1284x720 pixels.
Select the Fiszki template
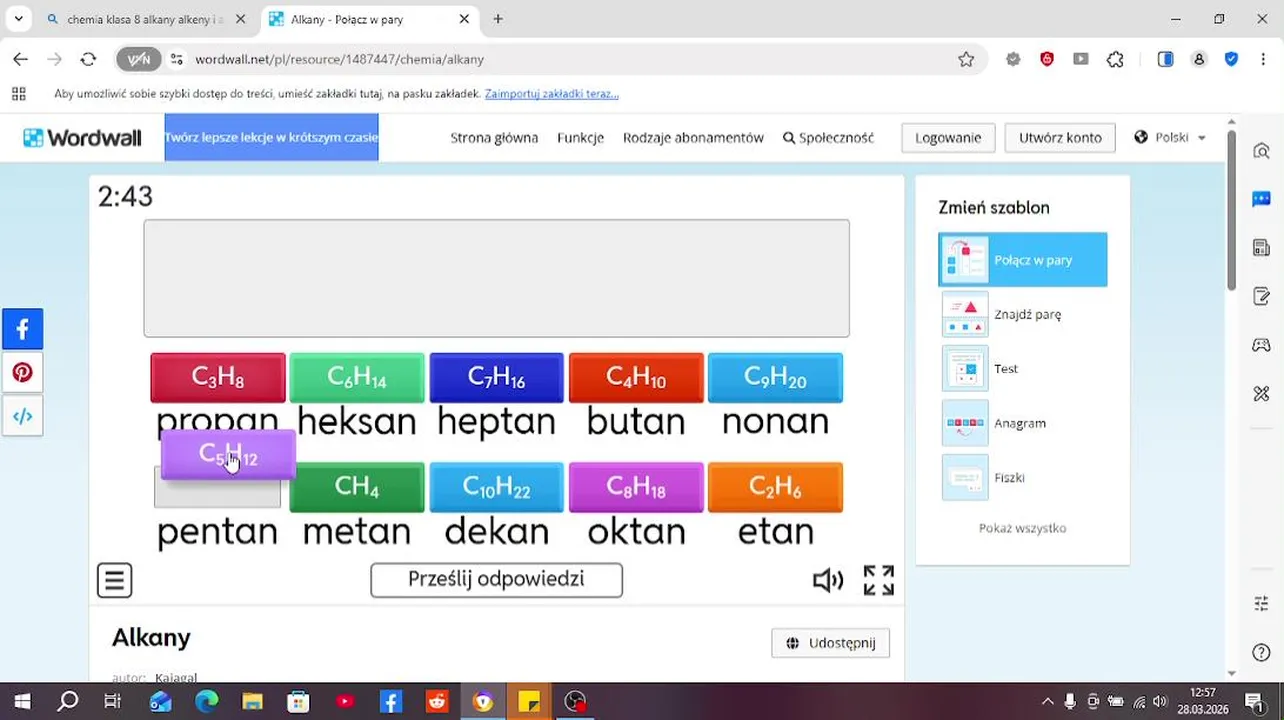[x=1022, y=478]
